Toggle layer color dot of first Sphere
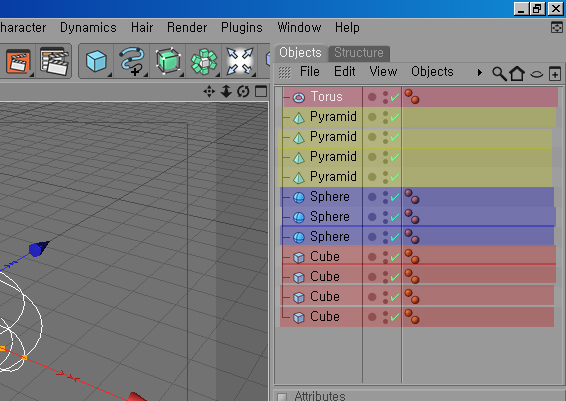The height and width of the screenshot is (401, 566). [x=372, y=197]
